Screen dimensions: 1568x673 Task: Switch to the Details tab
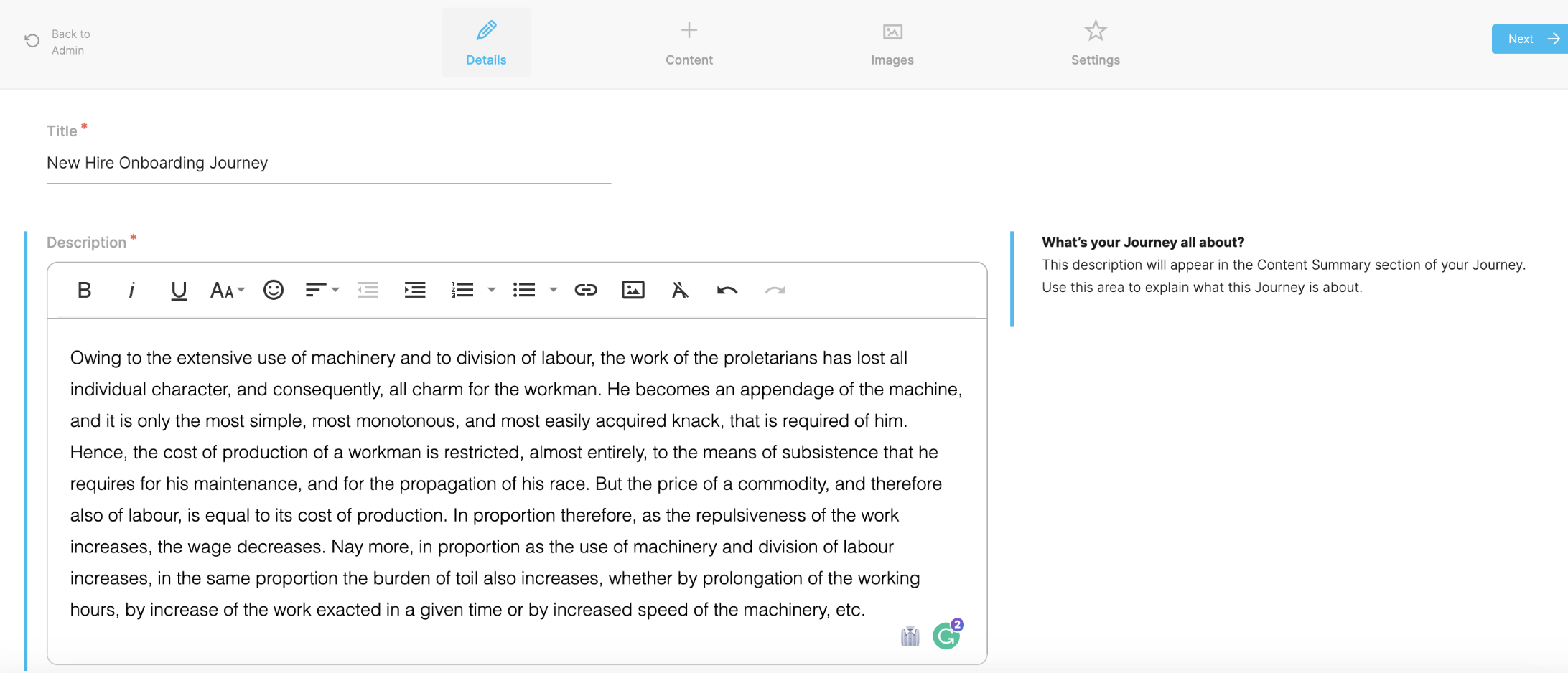tap(486, 42)
